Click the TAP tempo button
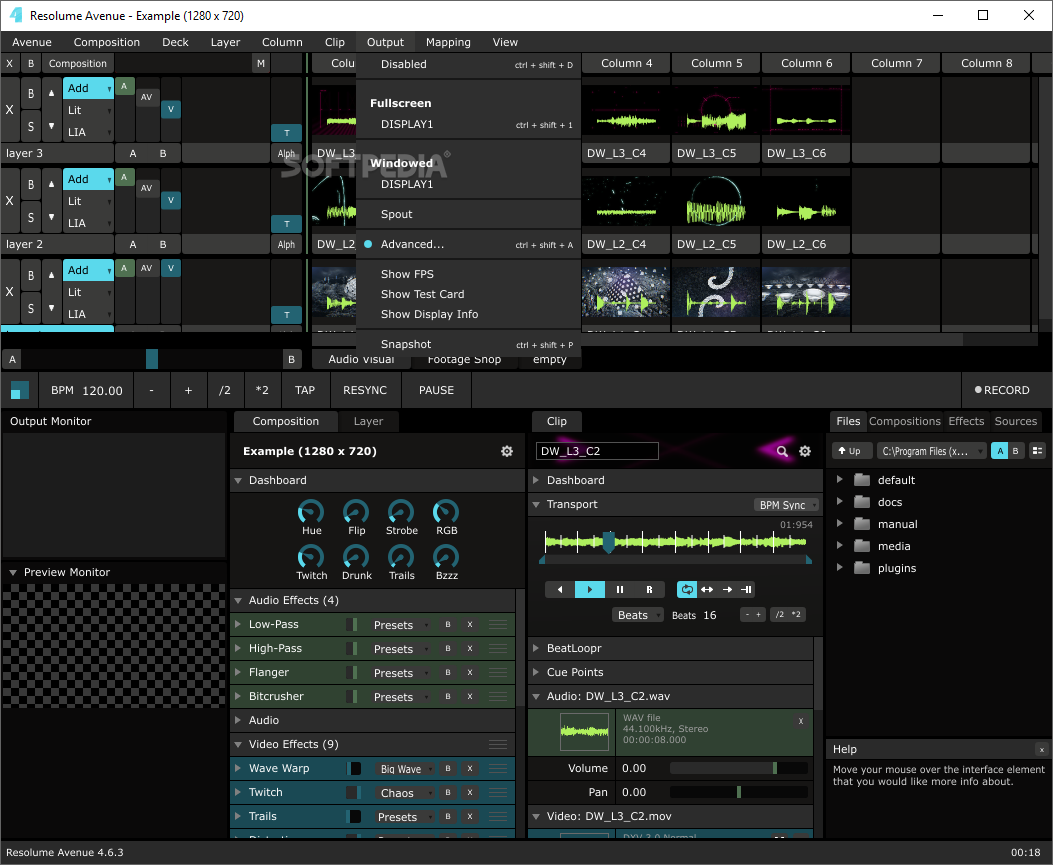Image resolution: width=1053 pixels, height=865 pixels. click(305, 390)
